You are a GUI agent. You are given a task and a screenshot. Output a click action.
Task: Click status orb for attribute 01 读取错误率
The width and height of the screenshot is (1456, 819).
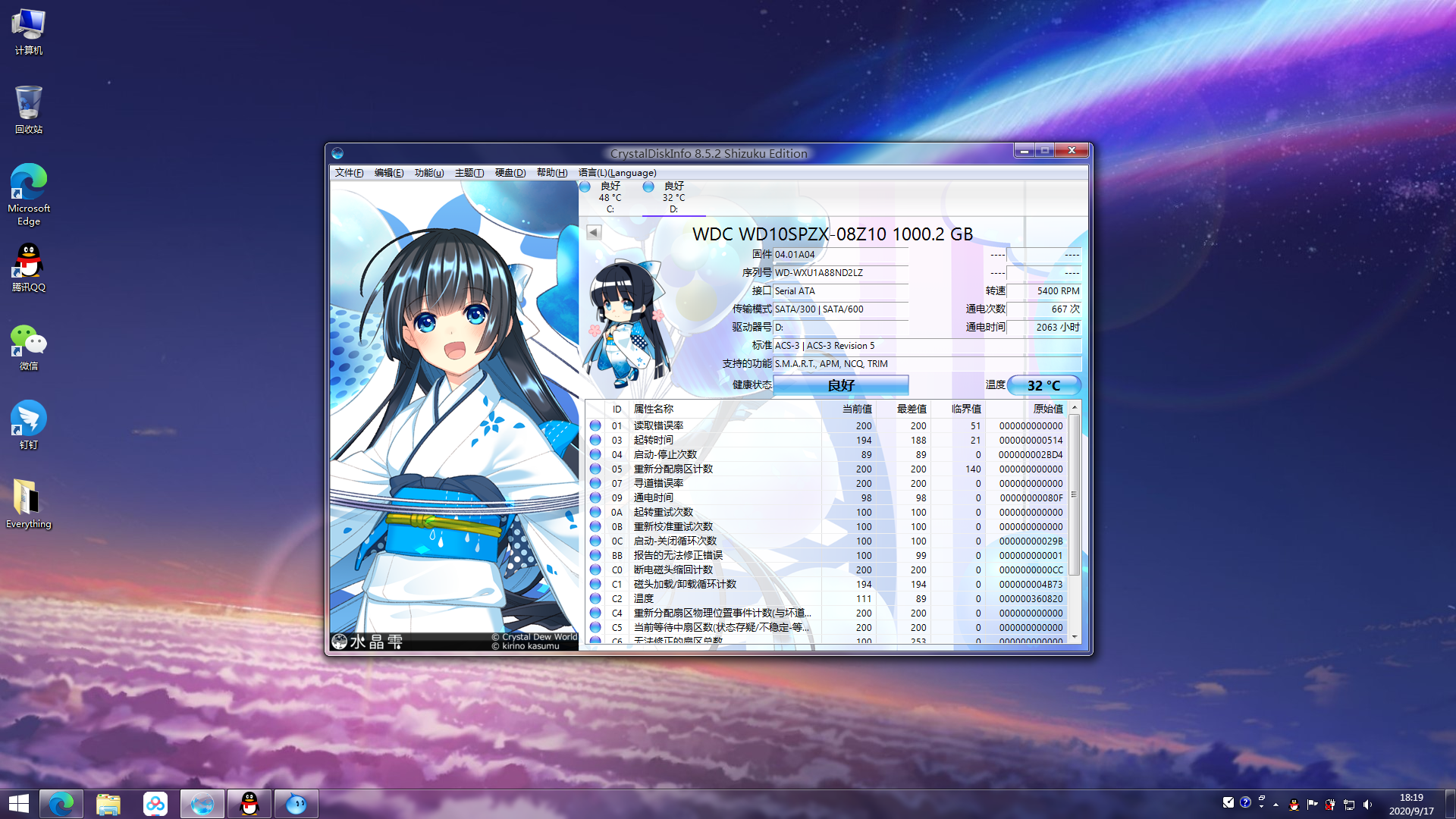tap(595, 425)
